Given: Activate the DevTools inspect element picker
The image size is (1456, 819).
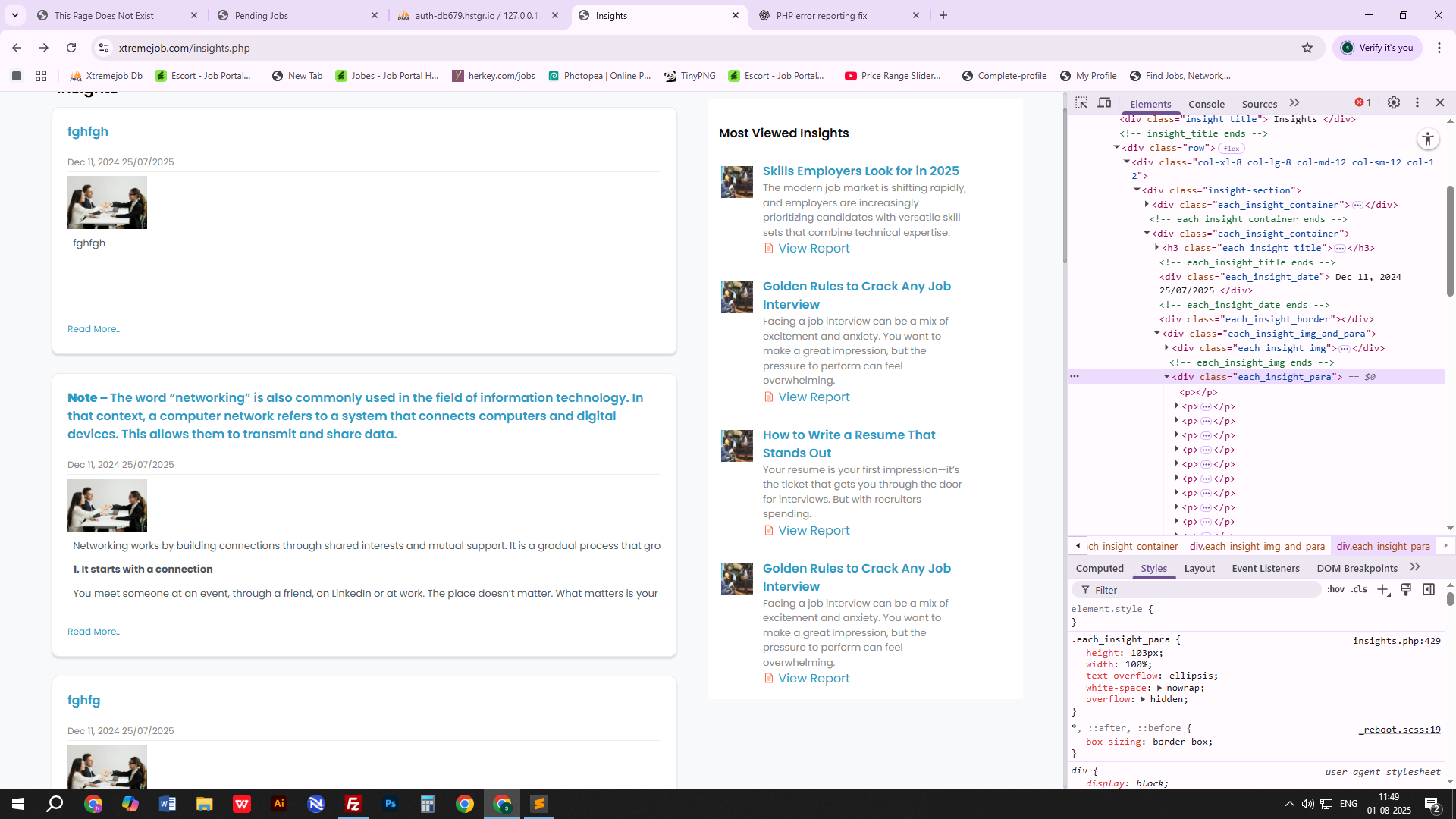Looking at the screenshot, I should tap(1081, 103).
